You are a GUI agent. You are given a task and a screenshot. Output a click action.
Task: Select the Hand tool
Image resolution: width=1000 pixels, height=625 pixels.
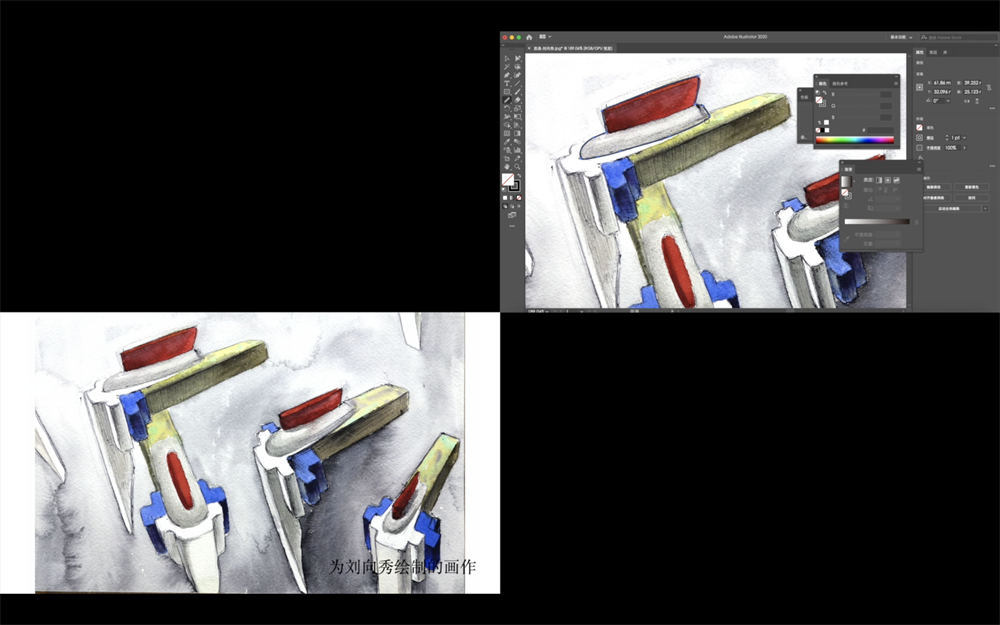click(x=507, y=166)
